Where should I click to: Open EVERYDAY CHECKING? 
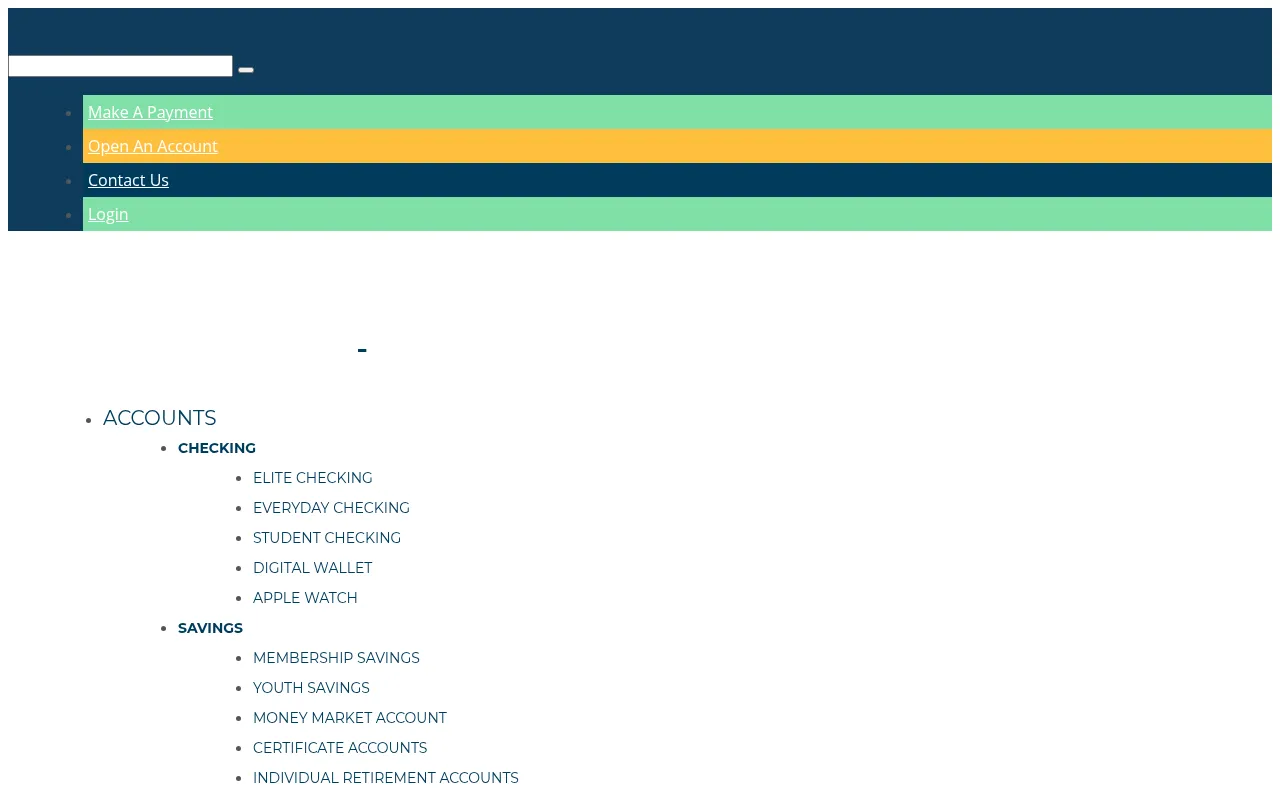pos(331,508)
